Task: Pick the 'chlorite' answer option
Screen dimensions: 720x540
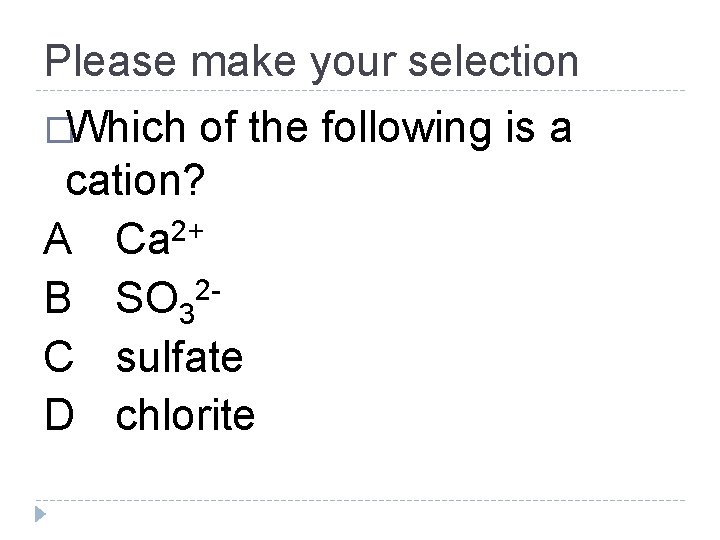Action: pos(185,414)
